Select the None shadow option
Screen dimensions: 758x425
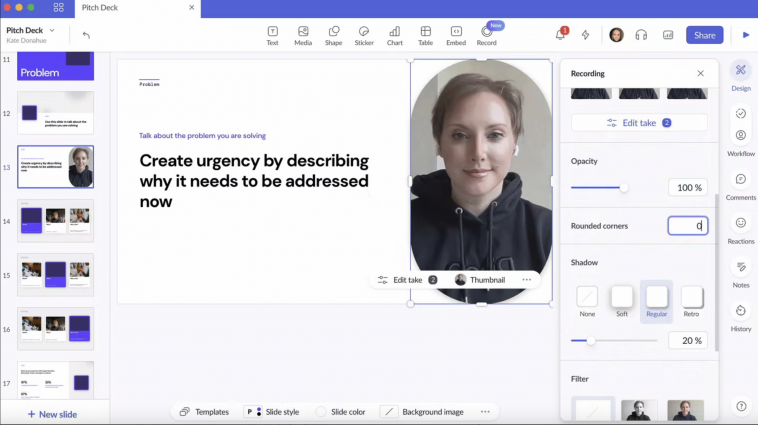pos(587,301)
